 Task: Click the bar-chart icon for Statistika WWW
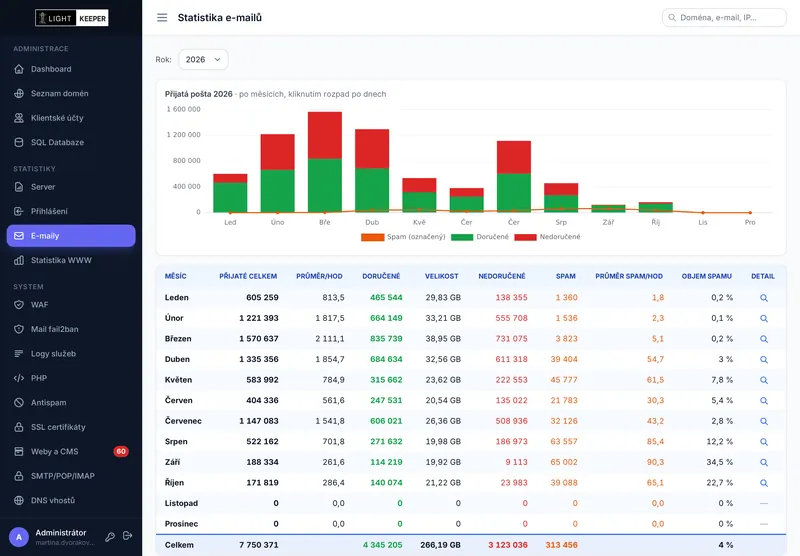19,260
